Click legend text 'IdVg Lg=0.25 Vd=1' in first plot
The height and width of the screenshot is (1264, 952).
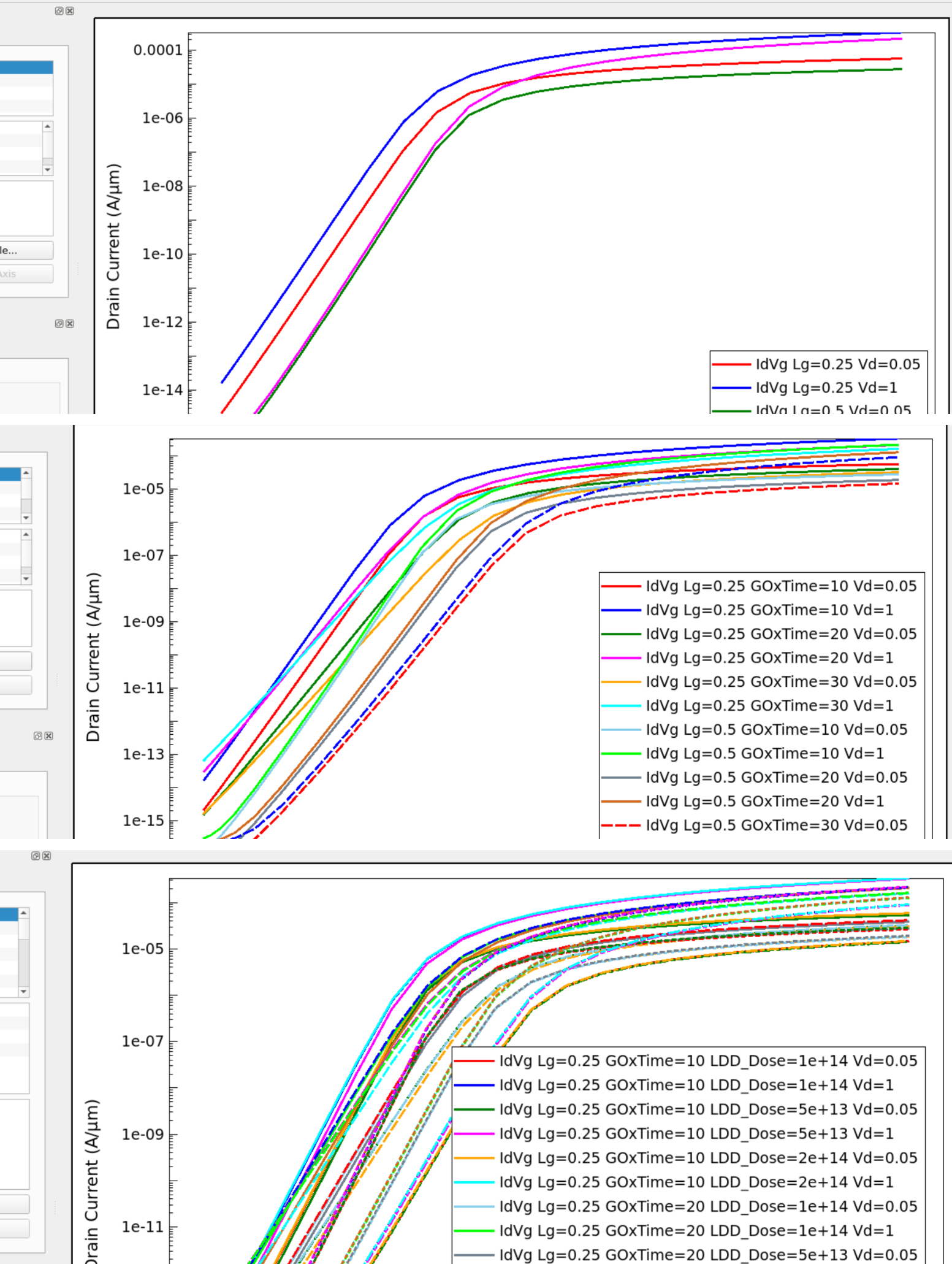tap(826, 388)
